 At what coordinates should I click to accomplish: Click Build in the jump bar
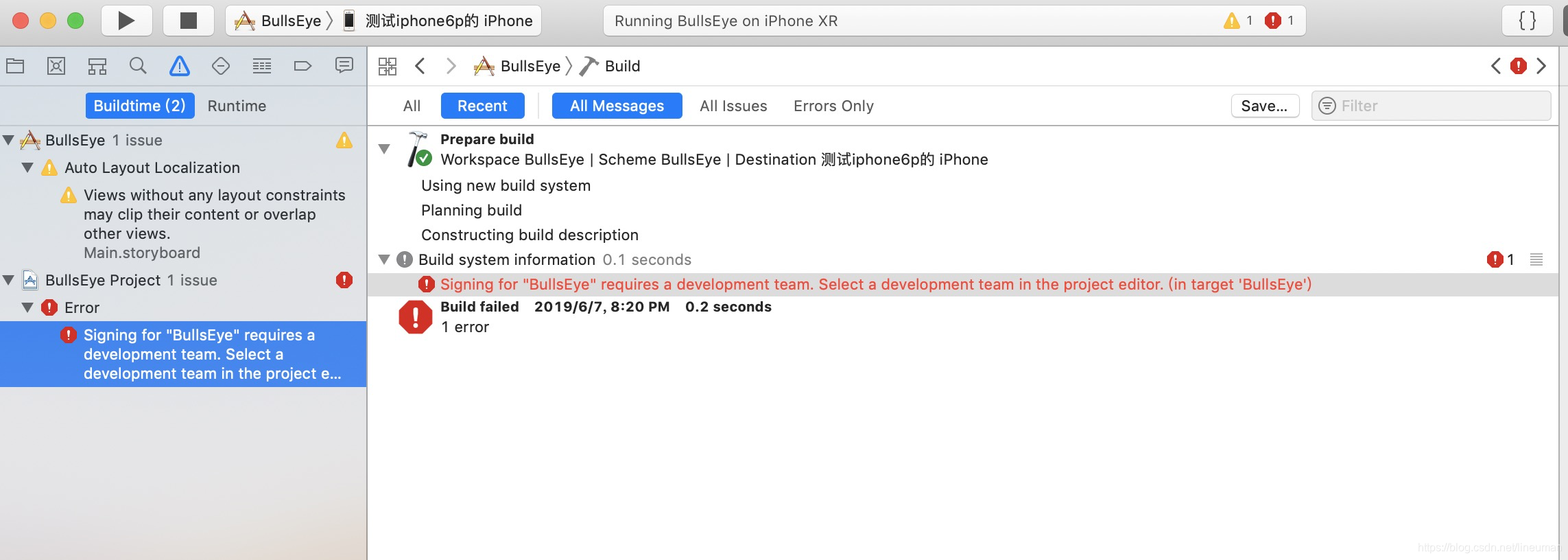[610, 66]
